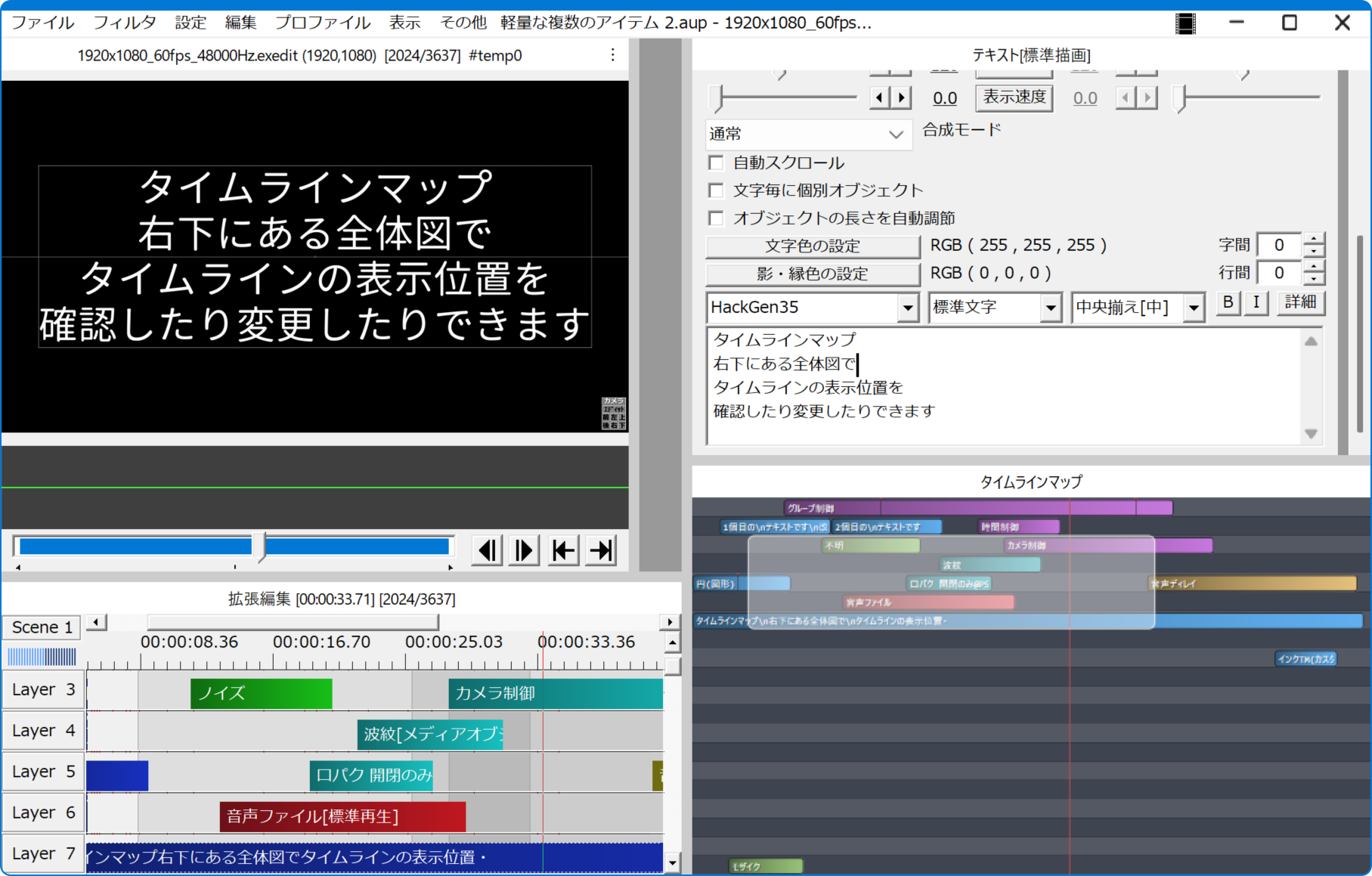Open the フィルタ menu
Screen dimensions: 1372x876
pos(125,23)
